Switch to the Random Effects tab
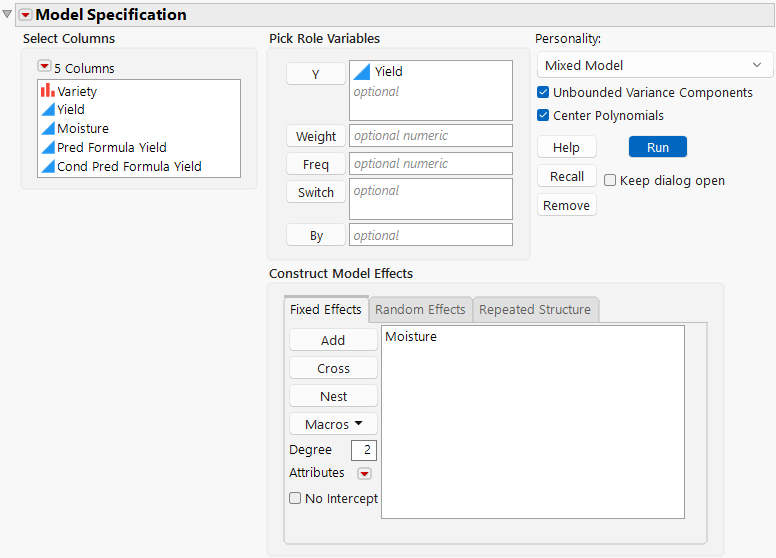 (420, 310)
